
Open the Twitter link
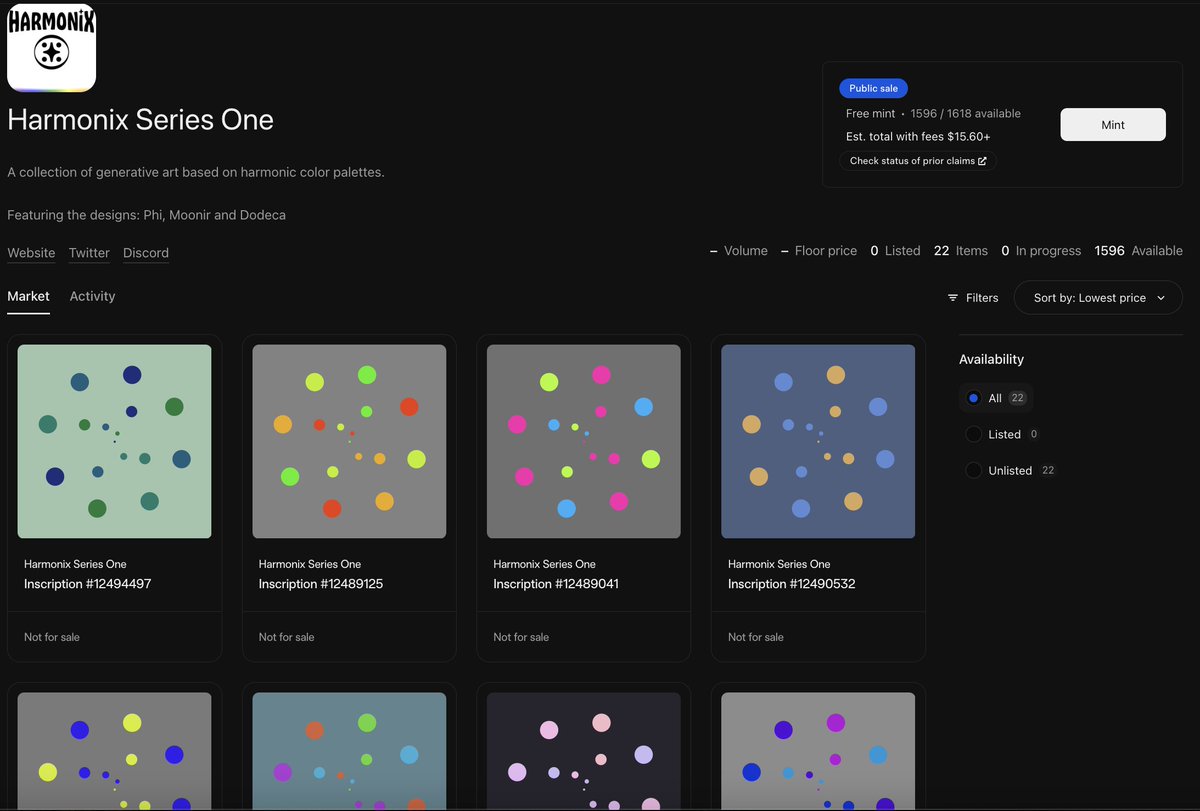point(89,253)
